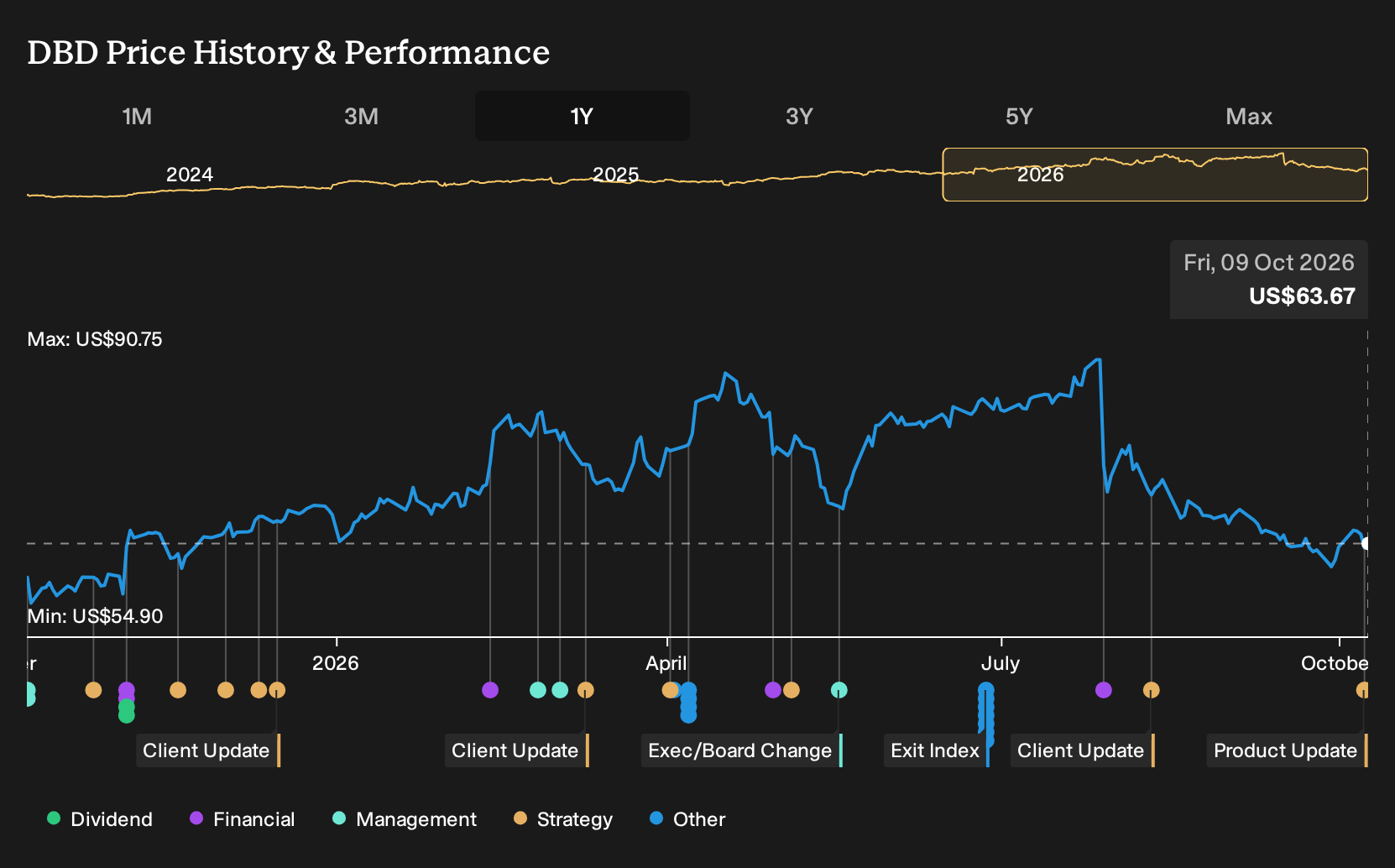1395x868 pixels.
Task: Toggle Financial events in the legend
Action: tap(242, 818)
